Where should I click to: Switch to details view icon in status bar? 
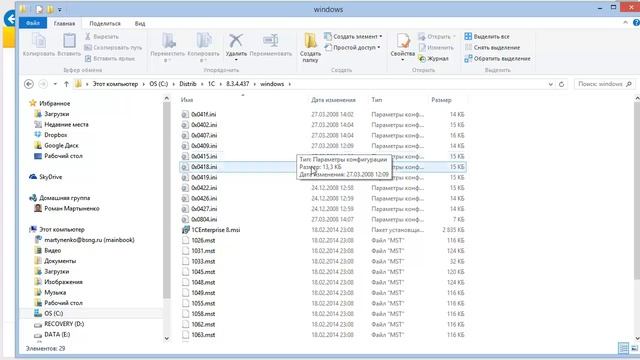pos(623,348)
